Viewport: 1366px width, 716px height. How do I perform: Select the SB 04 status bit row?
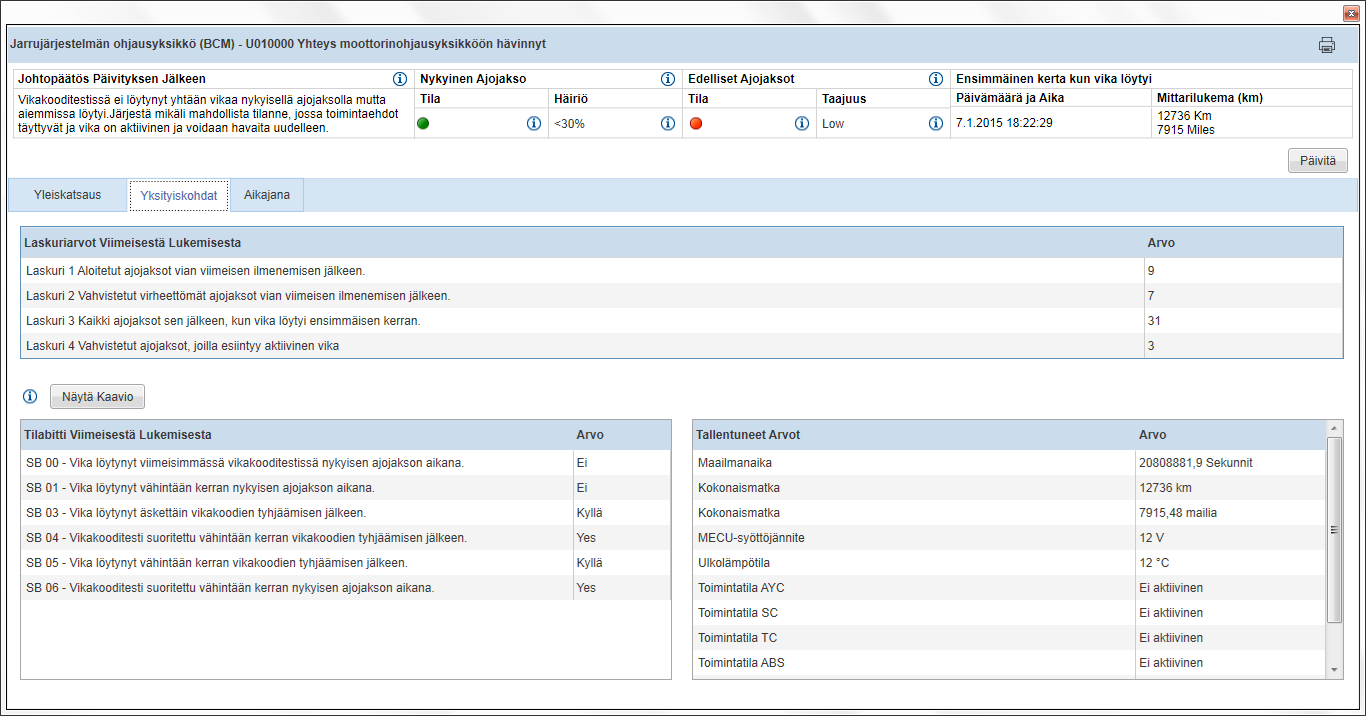click(346, 538)
